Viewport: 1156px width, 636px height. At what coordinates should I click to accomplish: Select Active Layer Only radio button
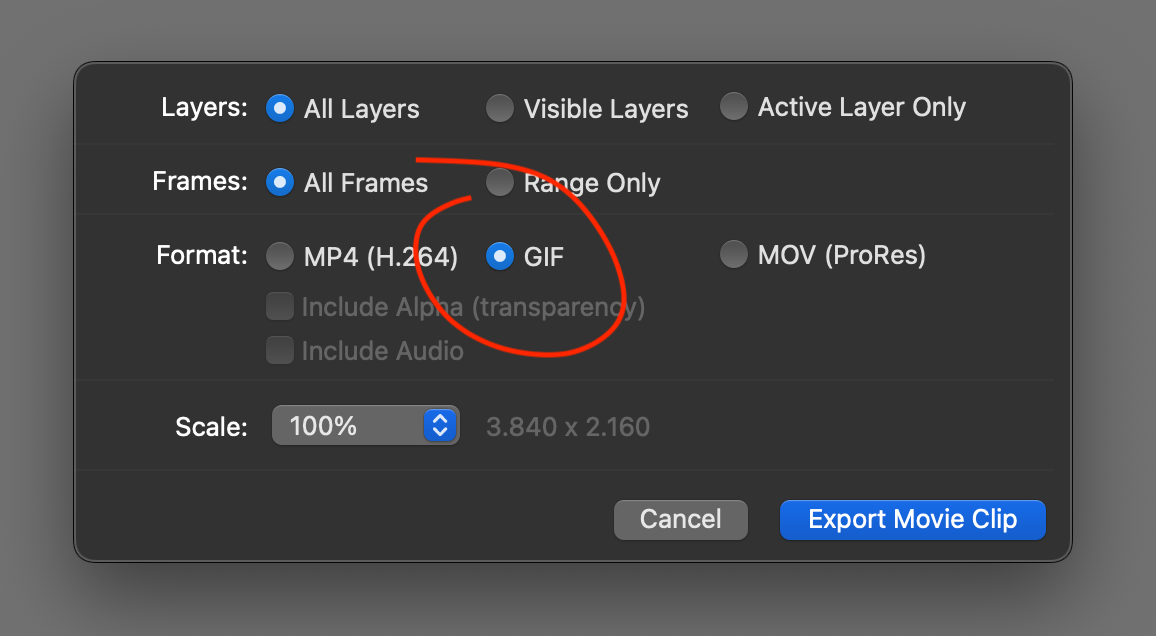click(734, 106)
